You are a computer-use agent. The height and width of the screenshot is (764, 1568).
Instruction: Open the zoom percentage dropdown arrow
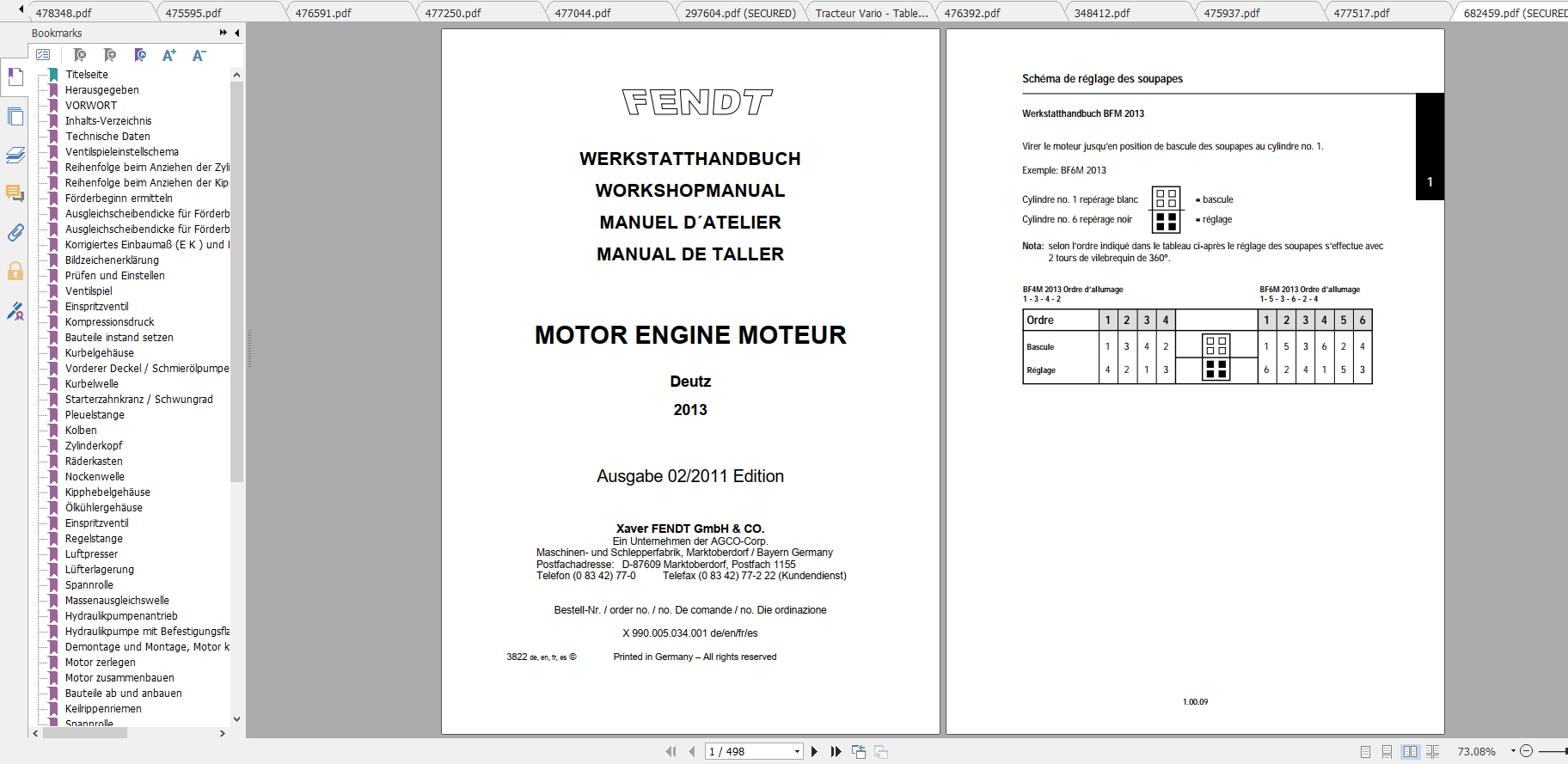point(1513,751)
